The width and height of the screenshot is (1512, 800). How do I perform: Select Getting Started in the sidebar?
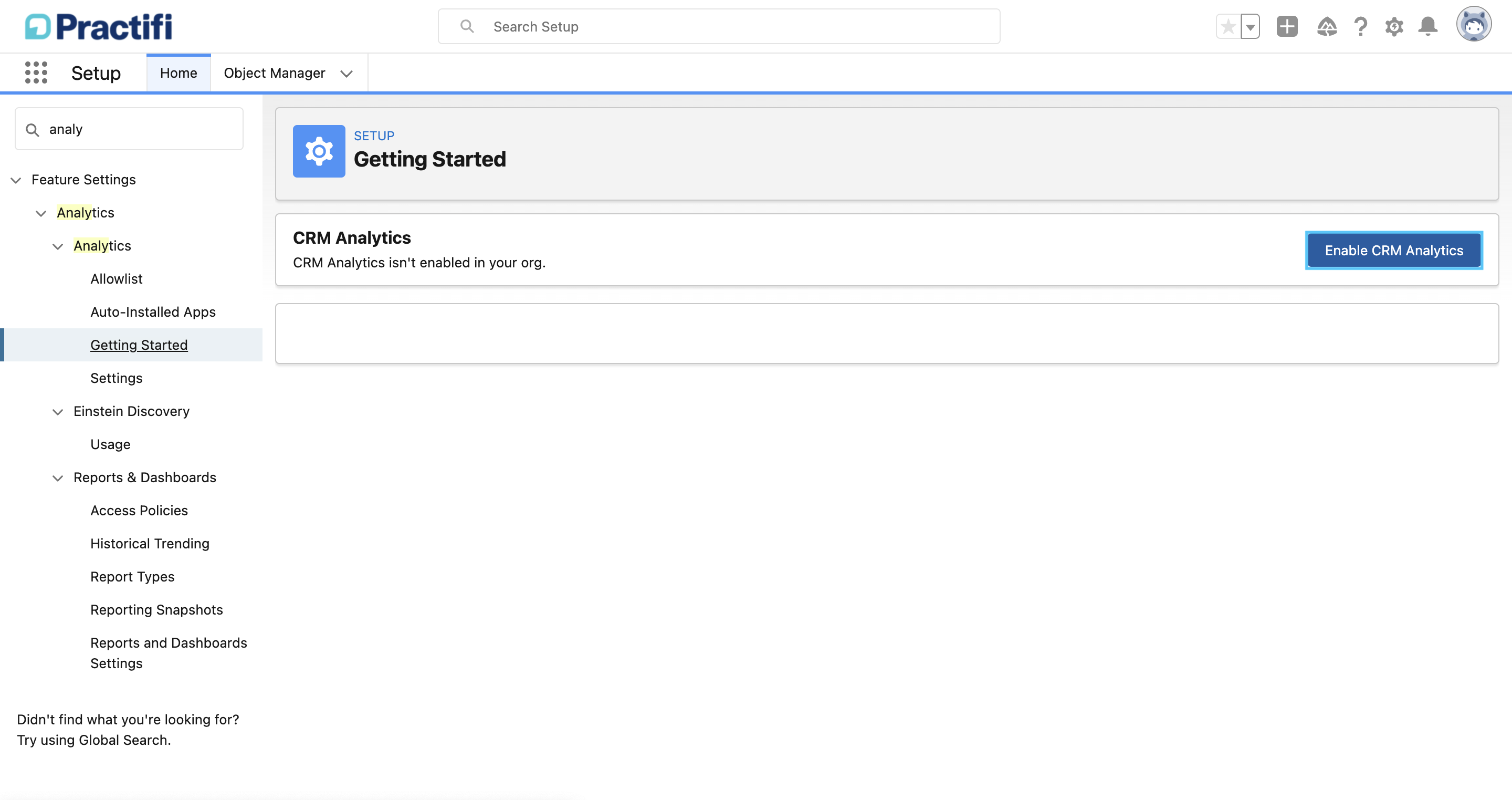139,345
